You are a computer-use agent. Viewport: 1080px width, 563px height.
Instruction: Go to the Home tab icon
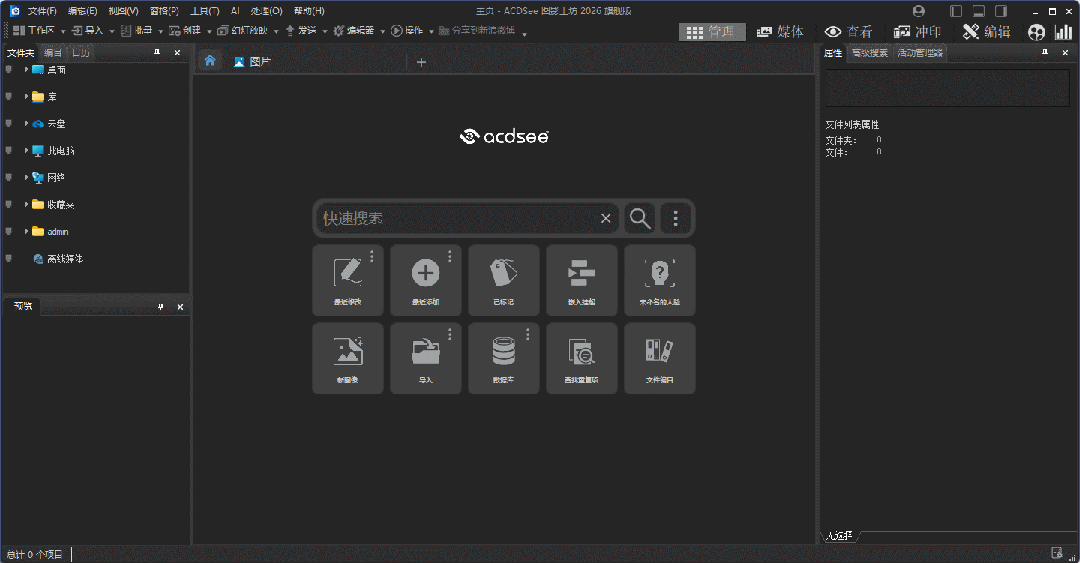[210, 61]
